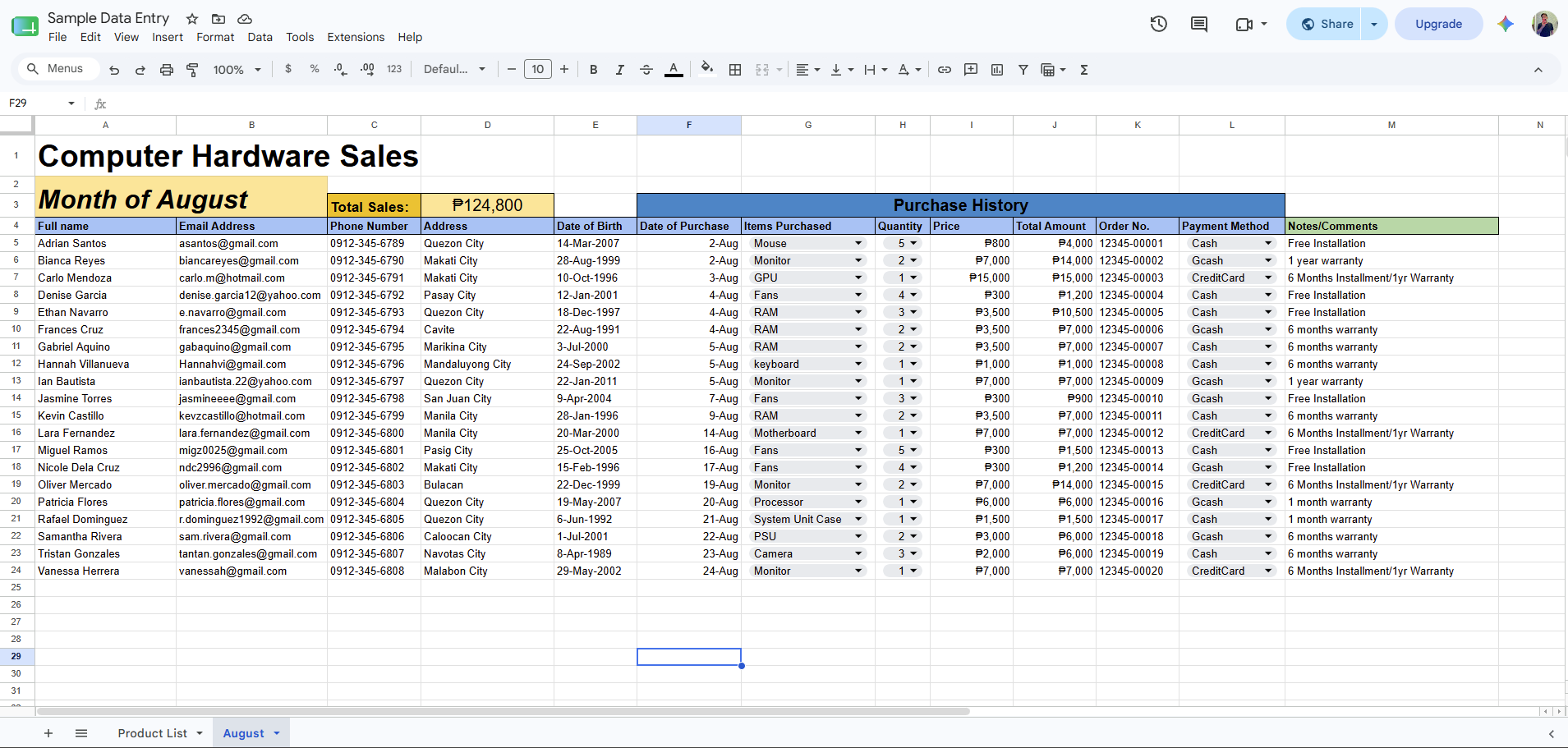Apply currency format with dollar icon

coord(288,69)
